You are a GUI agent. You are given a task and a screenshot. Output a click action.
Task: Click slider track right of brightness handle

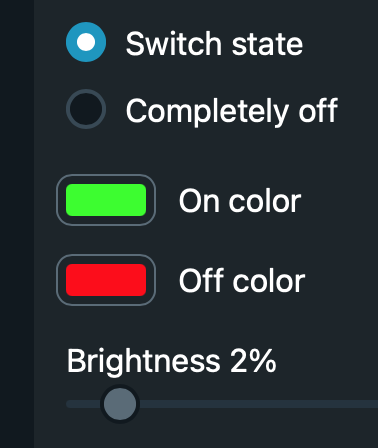pyautogui.click(x=259, y=404)
